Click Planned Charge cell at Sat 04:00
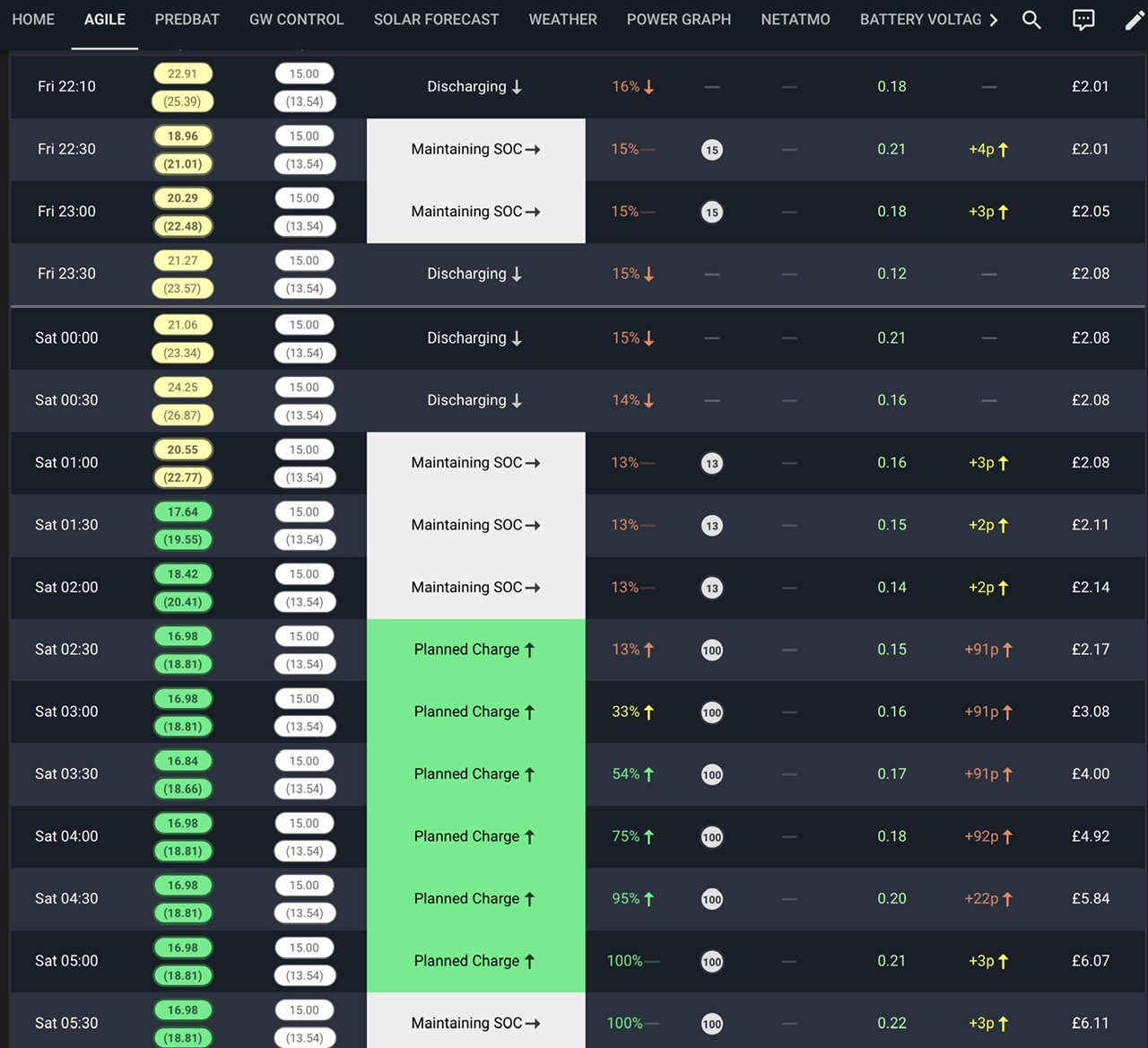The width and height of the screenshot is (1148, 1048). pos(475,836)
